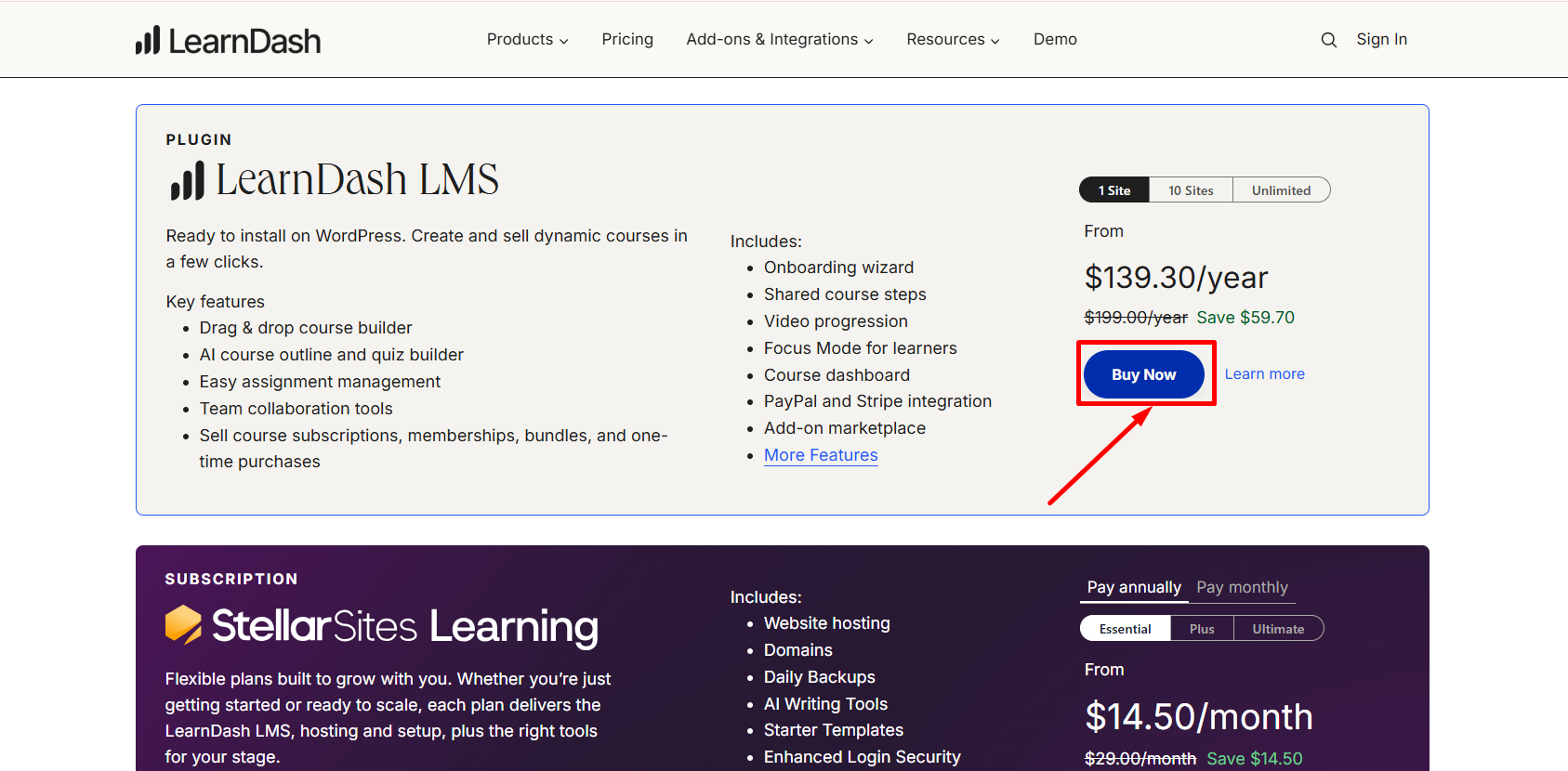This screenshot has width=1568, height=771.
Task: Select the Plus plan tier
Action: tap(1202, 628)
